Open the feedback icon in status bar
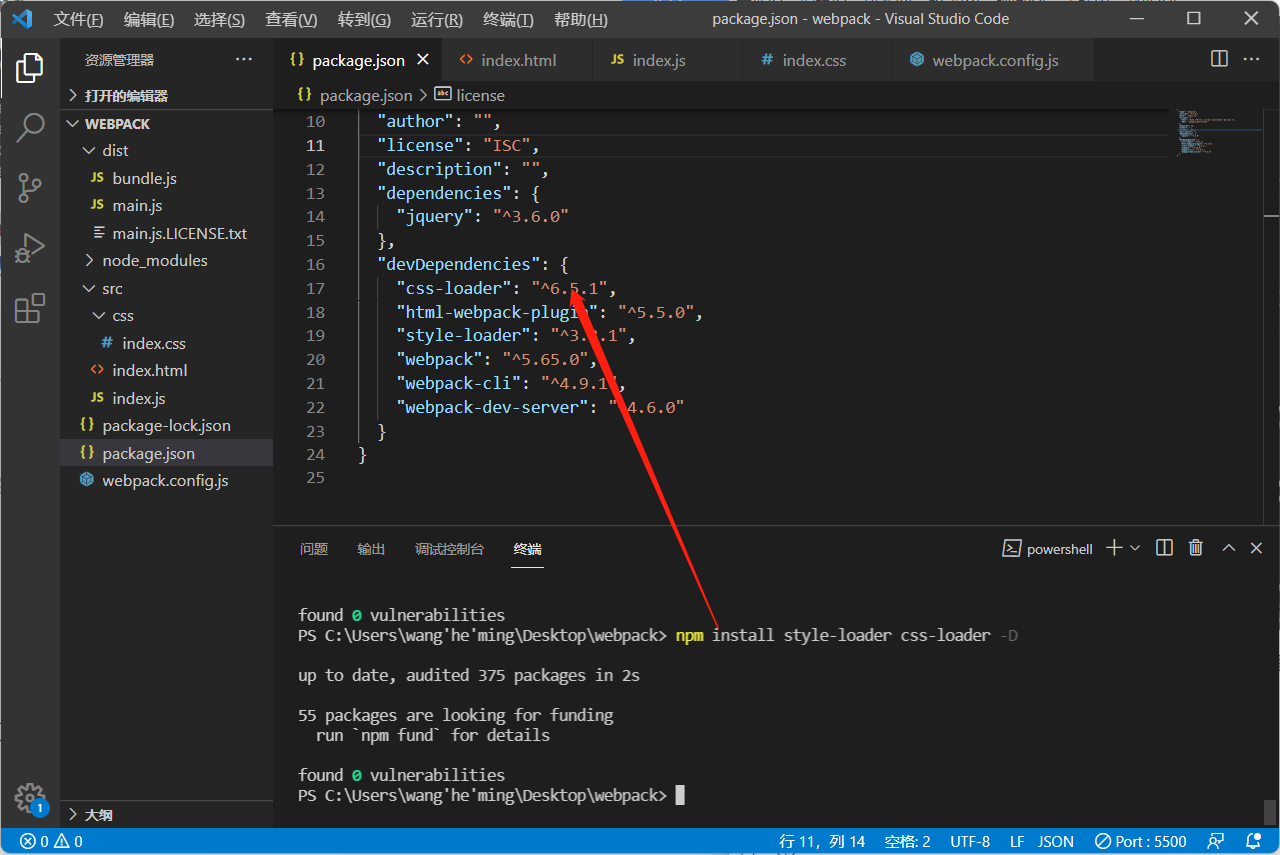This screenshot has width=1280, height=855. click(x=1216, y=842)
